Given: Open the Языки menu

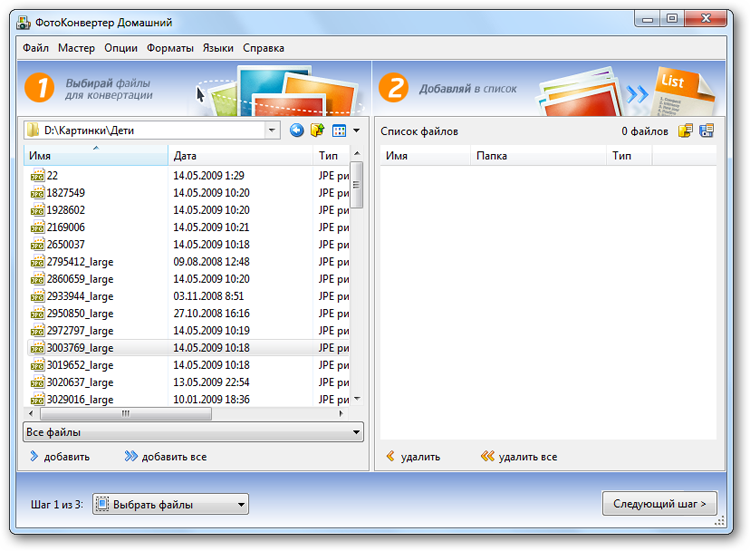Looking at the screenshot, I should [x=218, y=48].
